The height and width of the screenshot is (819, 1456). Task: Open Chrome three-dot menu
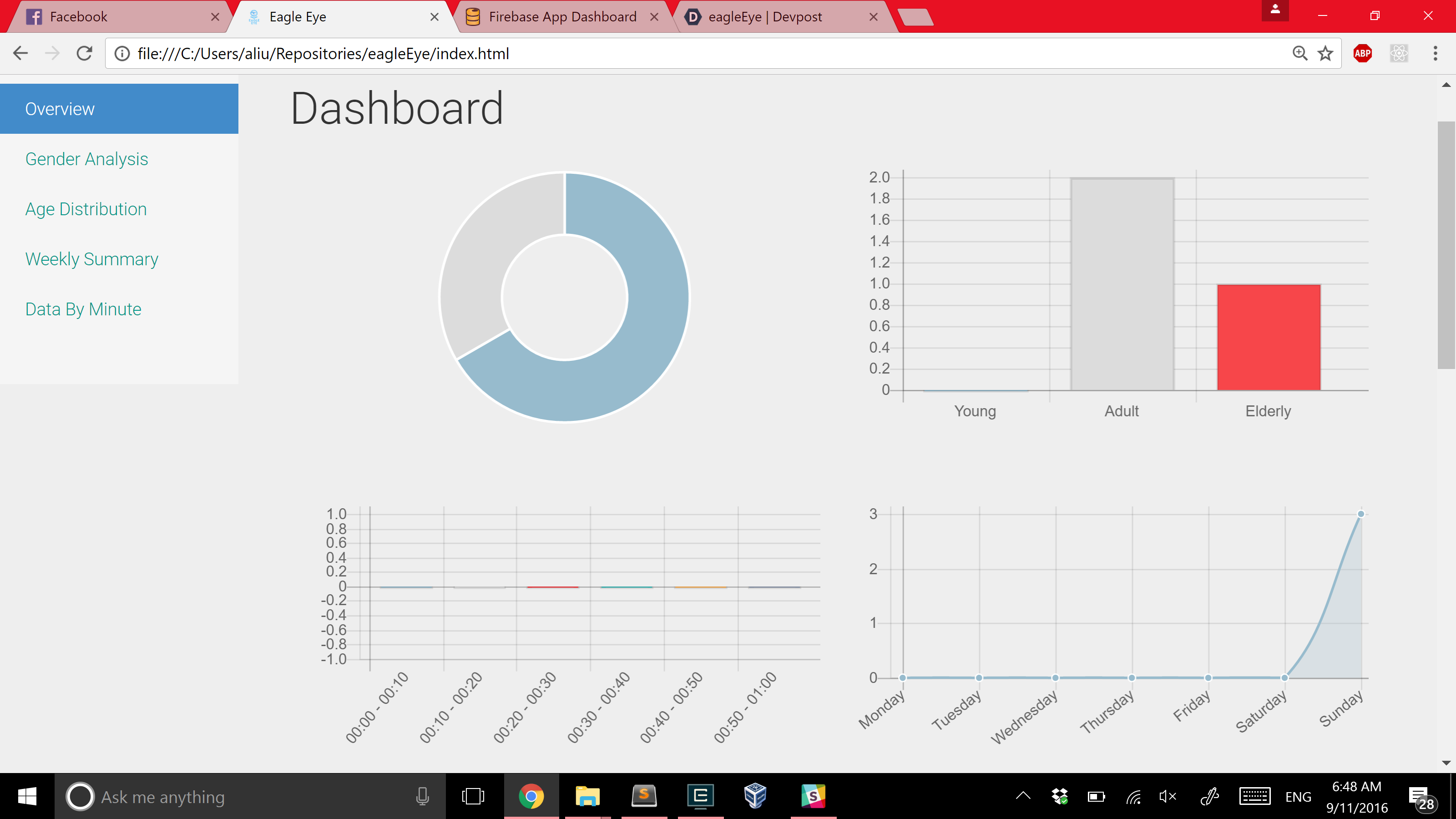(x=1435, y=54)
